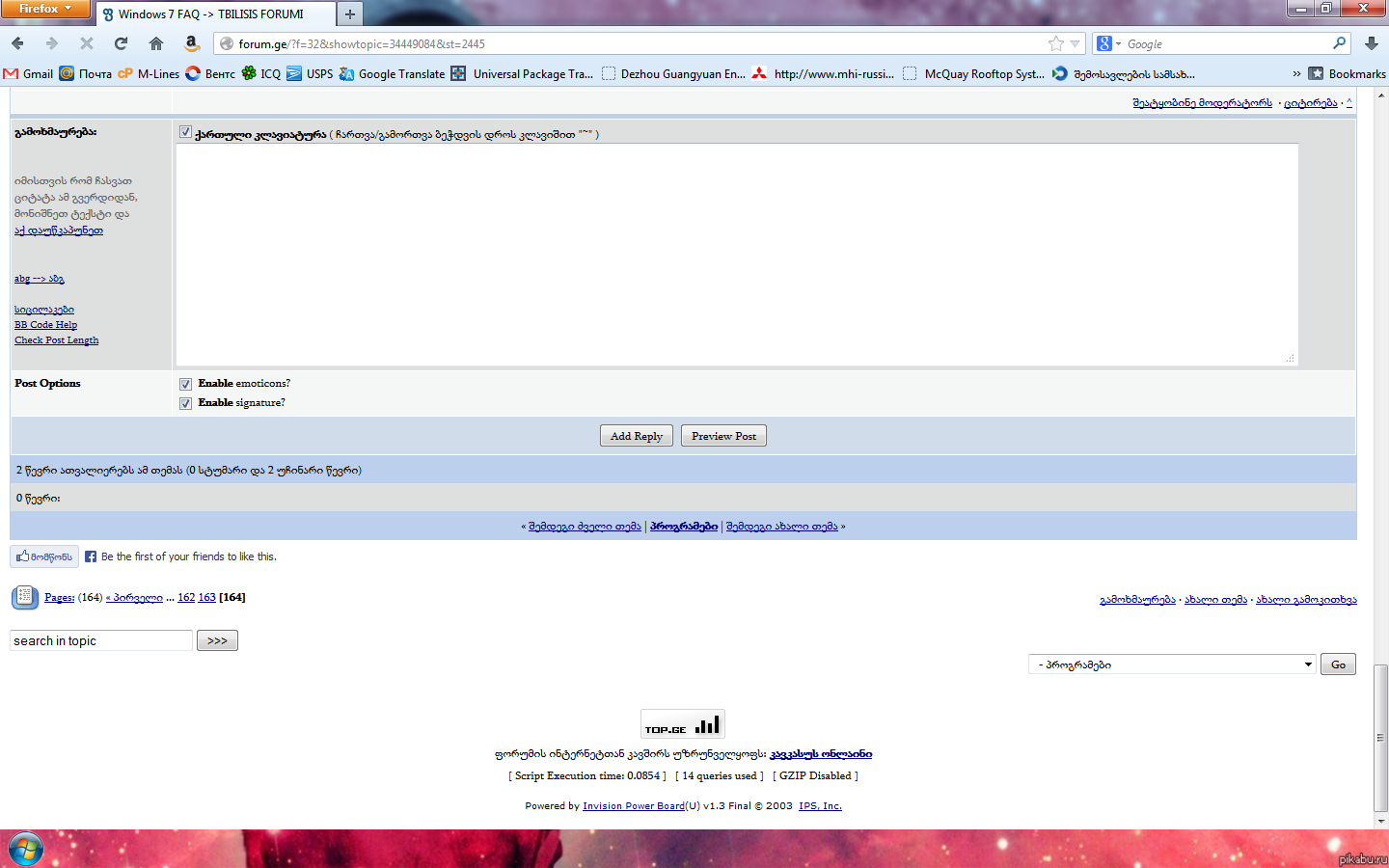Viewport: 1389px width, 868px height.
Task: Toggle Enable emoticons checkbox
Action: coord(185,384)
